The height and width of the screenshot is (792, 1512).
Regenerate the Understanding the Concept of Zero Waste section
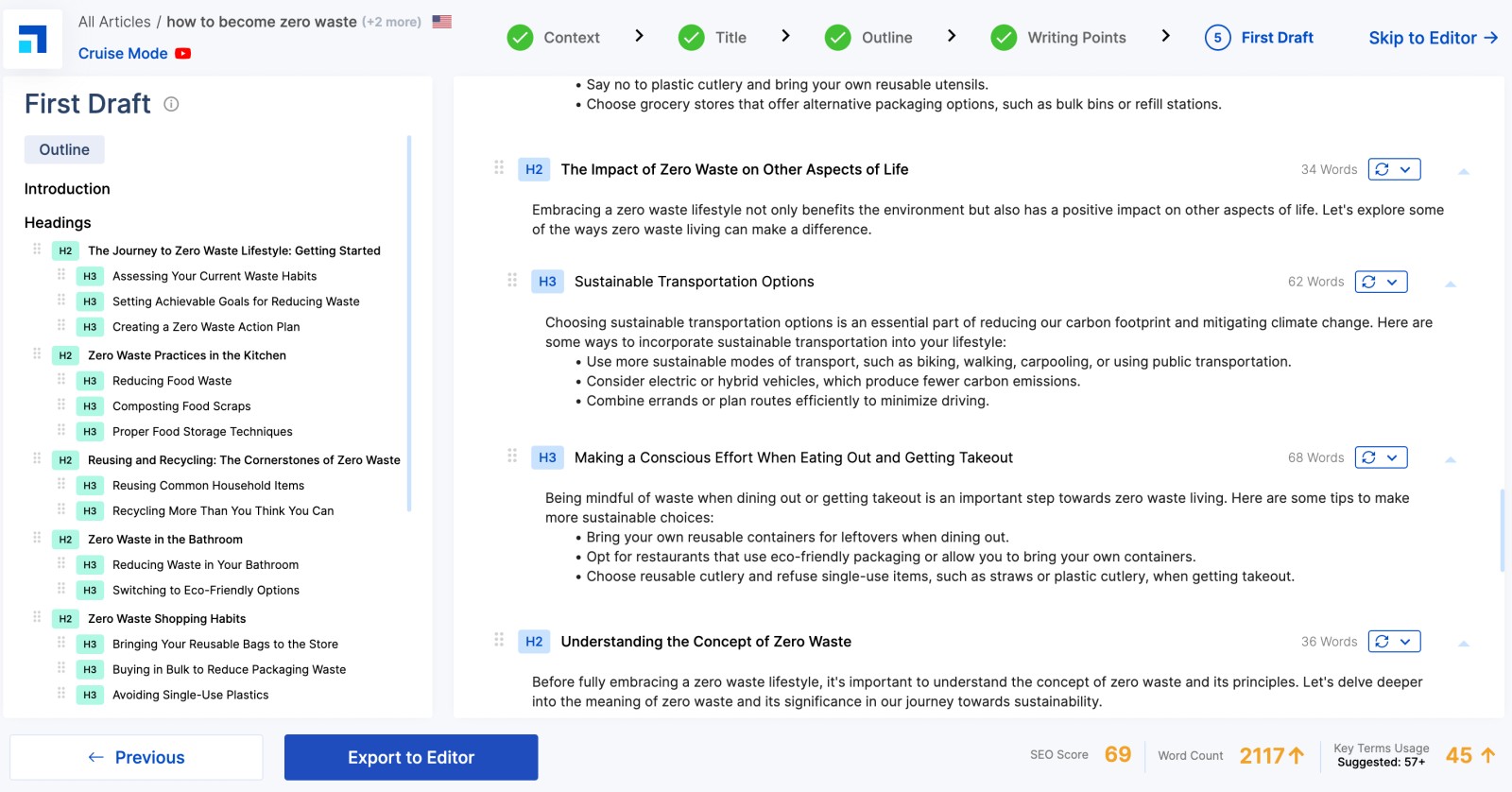tap(1383, 642)
